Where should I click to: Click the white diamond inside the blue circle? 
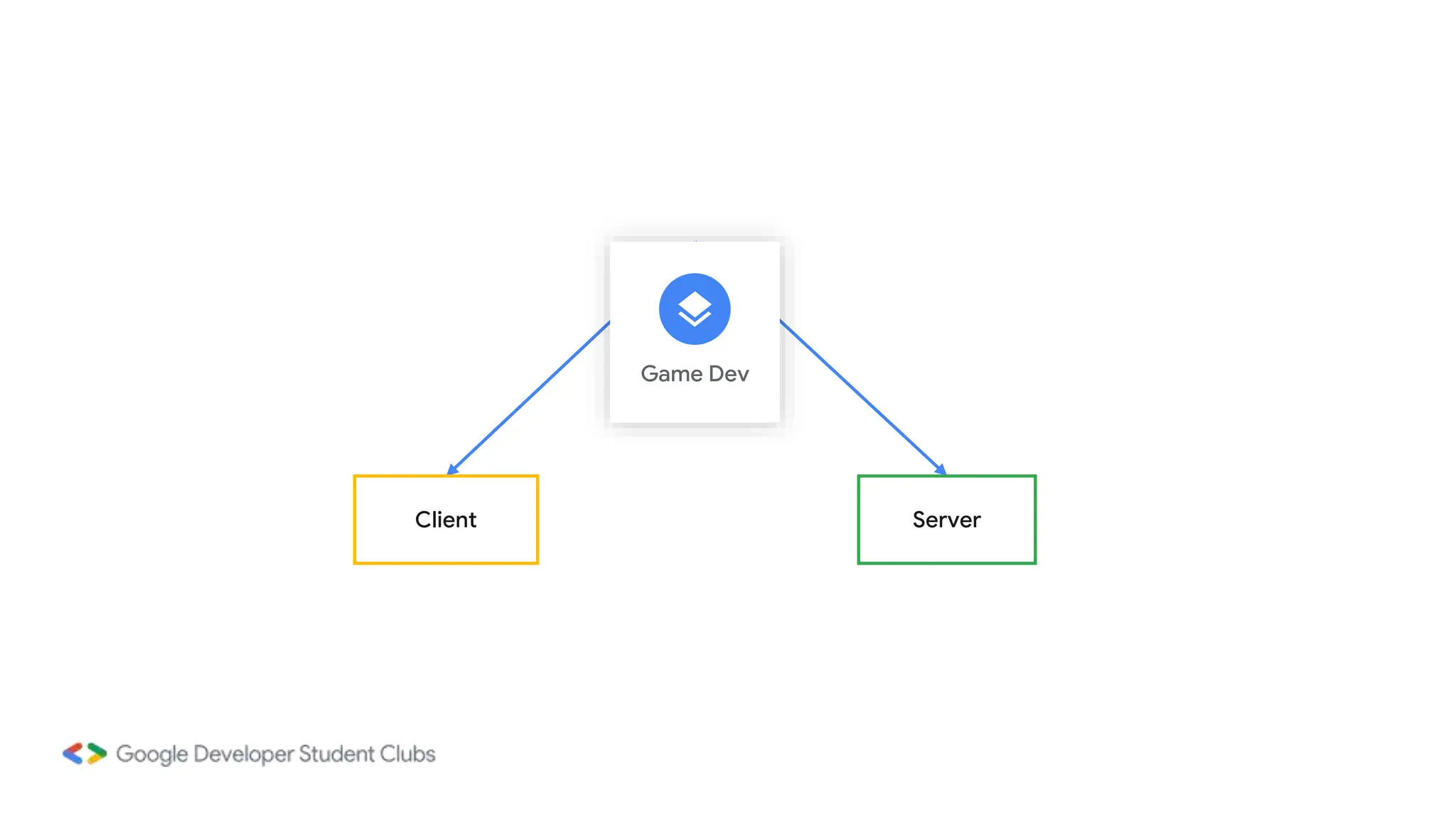pyautogui.click(x=694, y=304)
